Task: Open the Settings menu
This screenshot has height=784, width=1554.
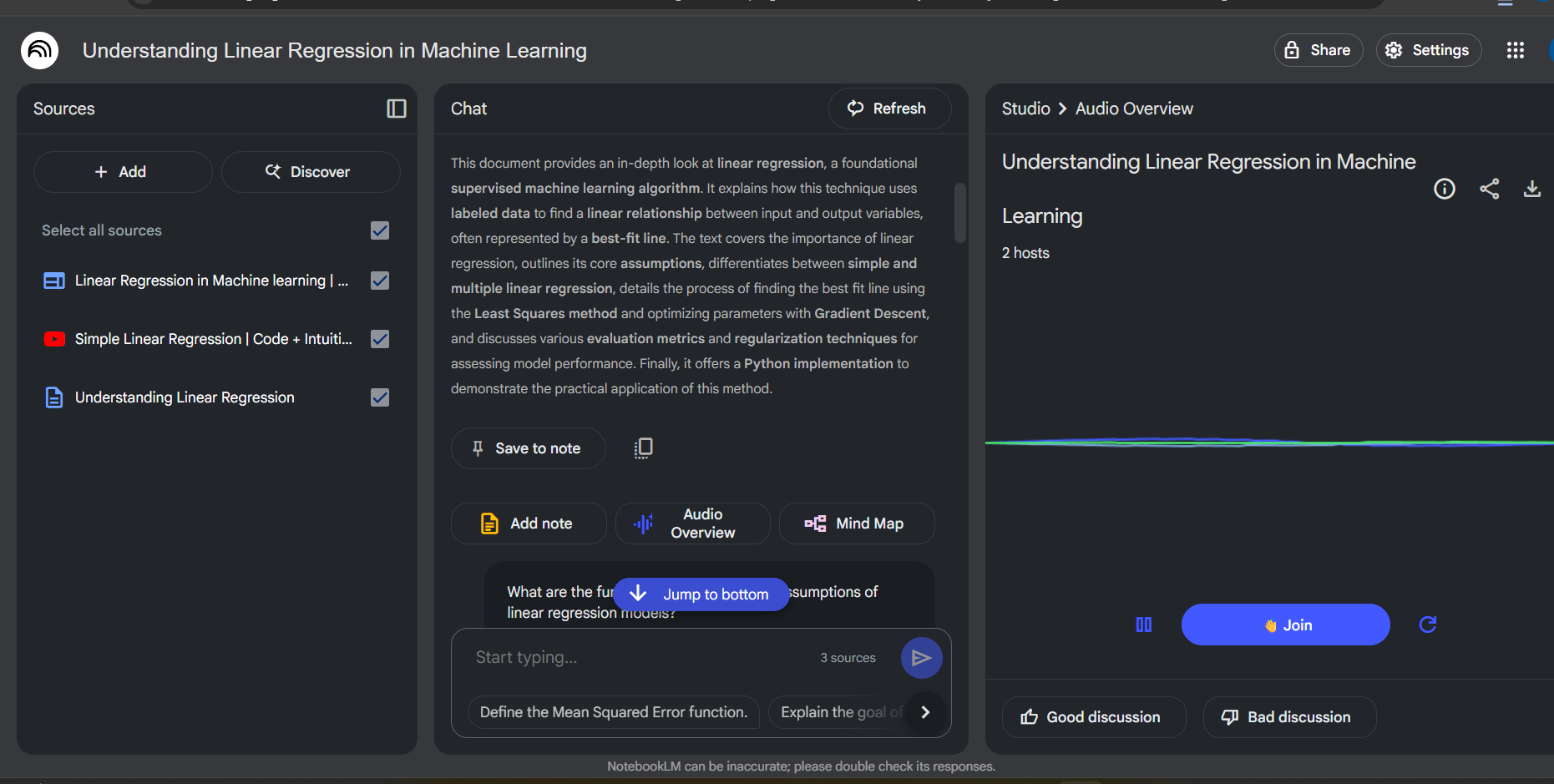Action: 1428,50
